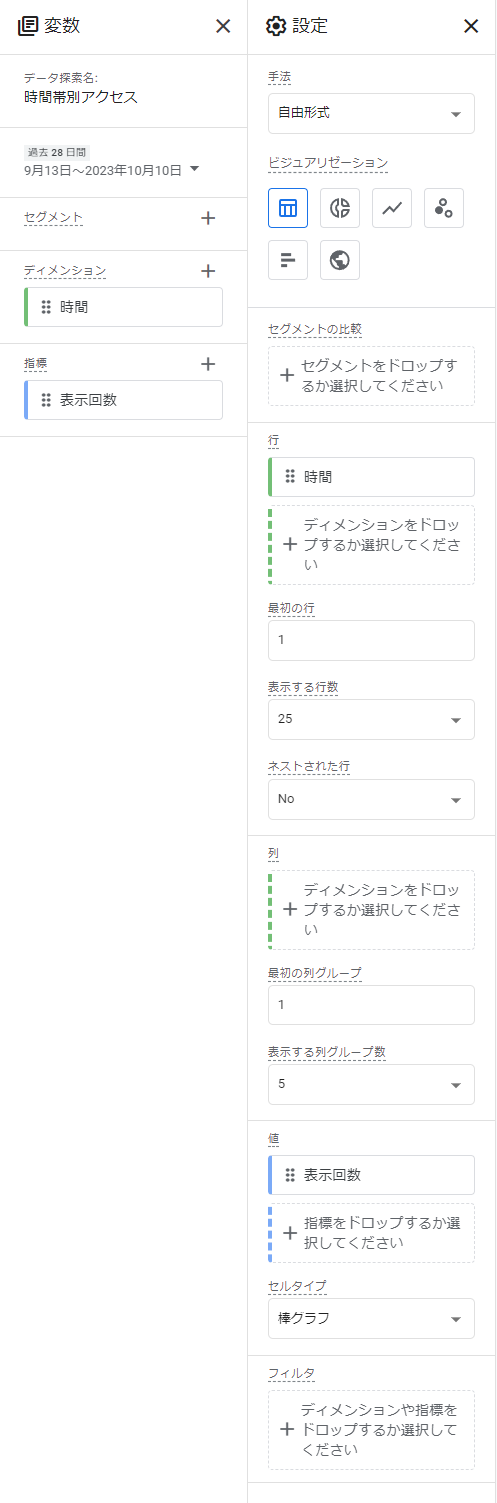The height and width of the screenshot is (1503, 497).
Task: Add a new dimension with plus icon
Action: tap(208, 271)
